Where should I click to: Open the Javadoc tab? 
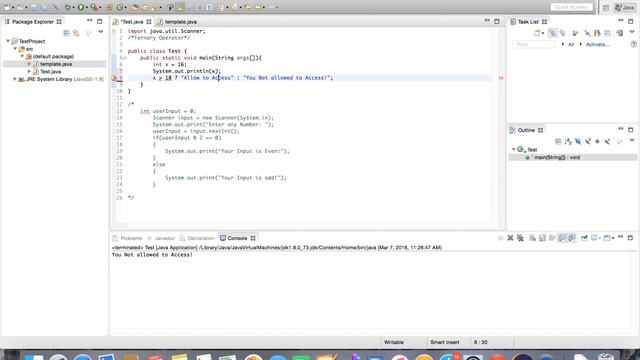[x=161, y=238]
